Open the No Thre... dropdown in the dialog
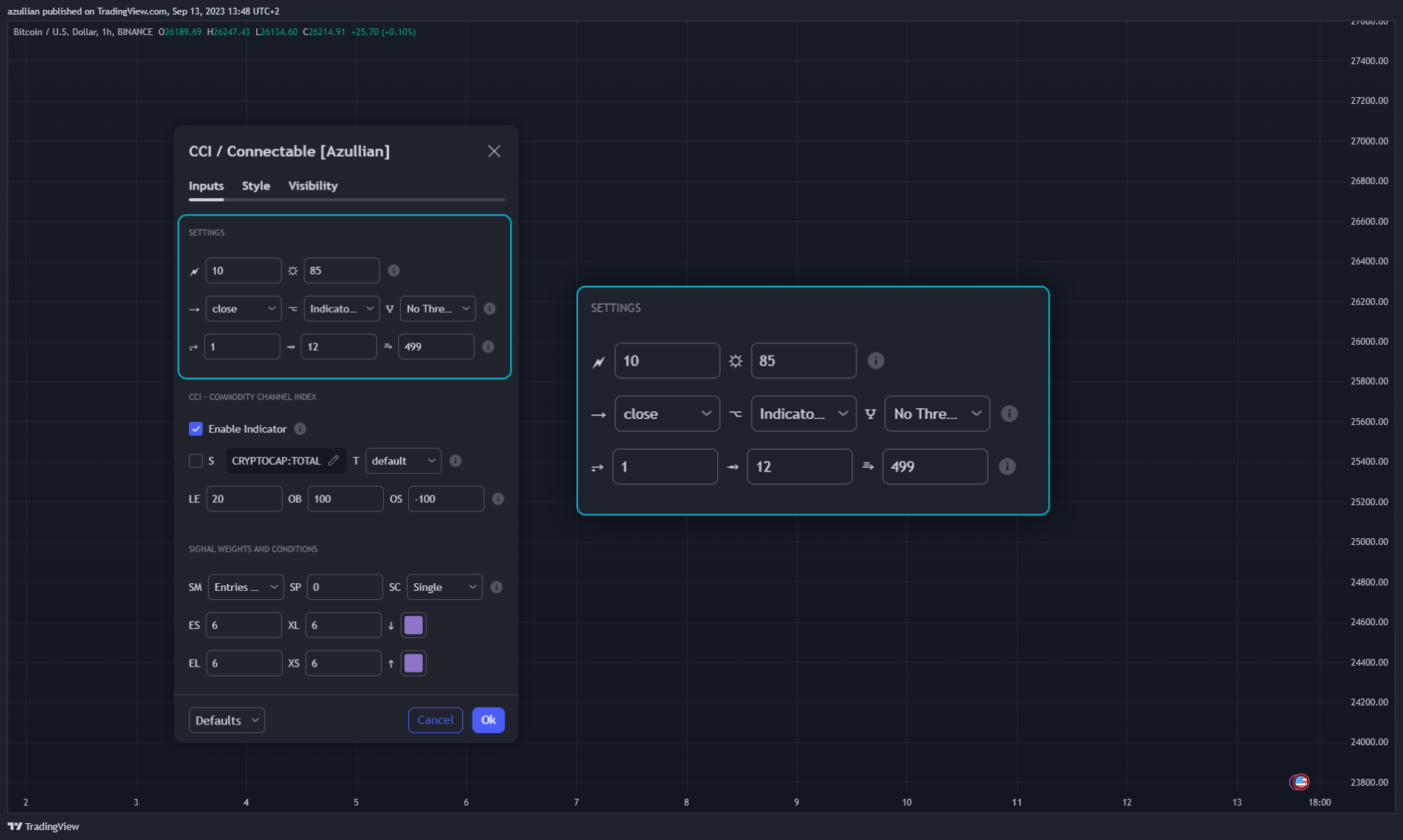 438,309
